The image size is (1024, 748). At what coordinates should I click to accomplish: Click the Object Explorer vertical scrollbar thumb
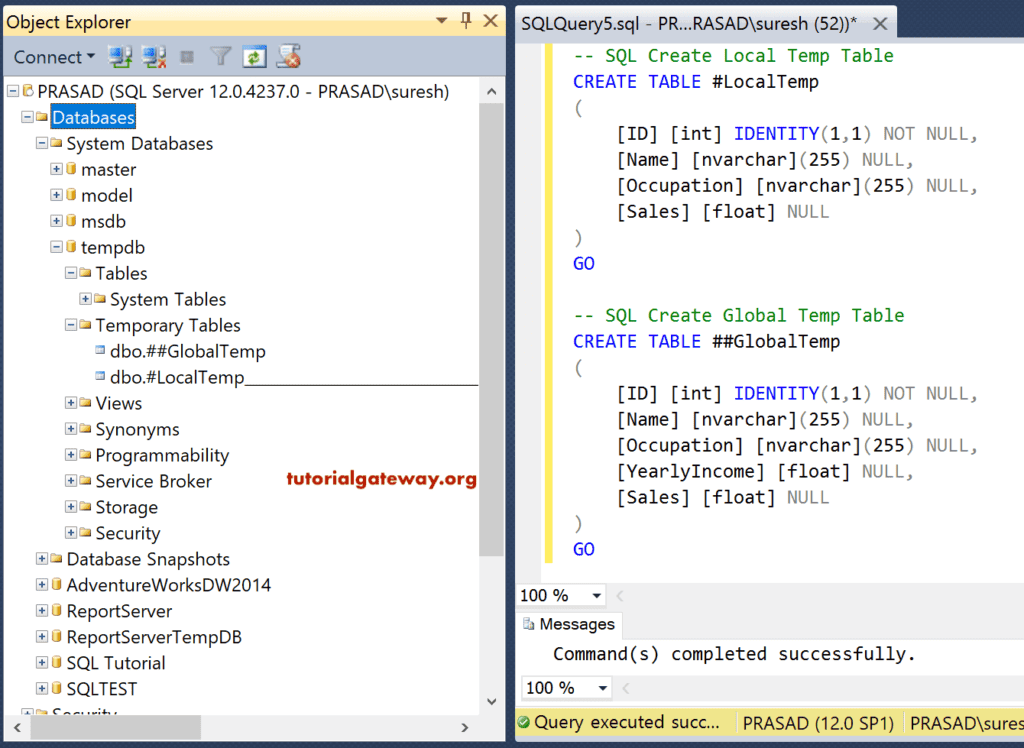click(x=492, y=329)
